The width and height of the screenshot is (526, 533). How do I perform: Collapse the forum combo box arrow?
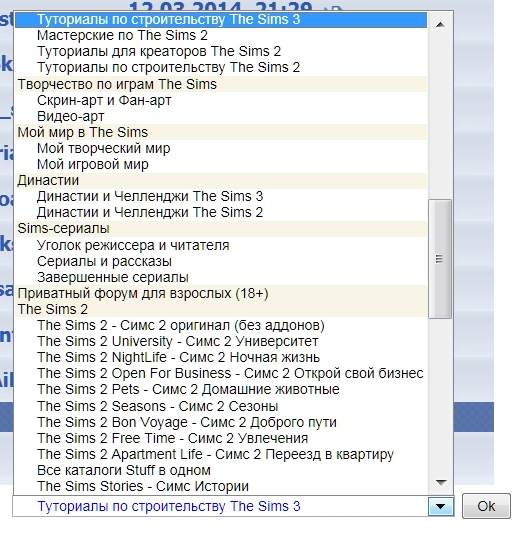tap(441, 506)
